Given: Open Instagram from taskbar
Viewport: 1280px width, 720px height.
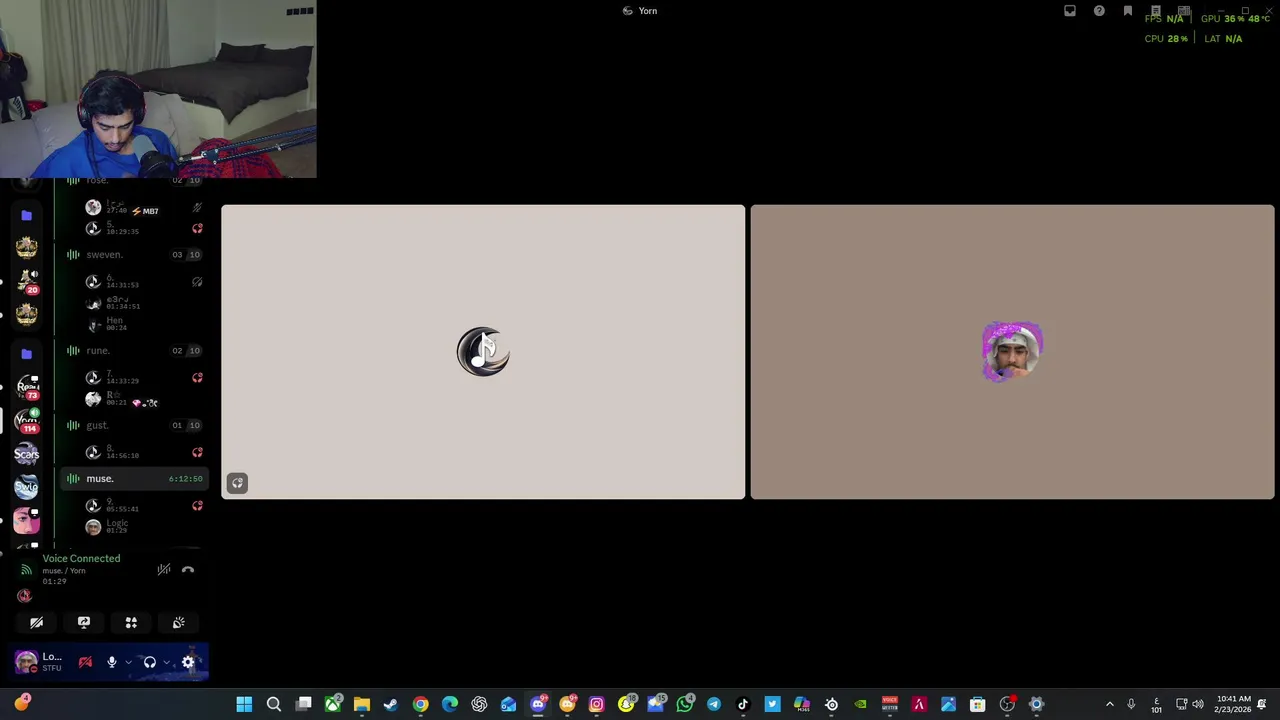Looking at the screenshot, I should click(597, 705).
